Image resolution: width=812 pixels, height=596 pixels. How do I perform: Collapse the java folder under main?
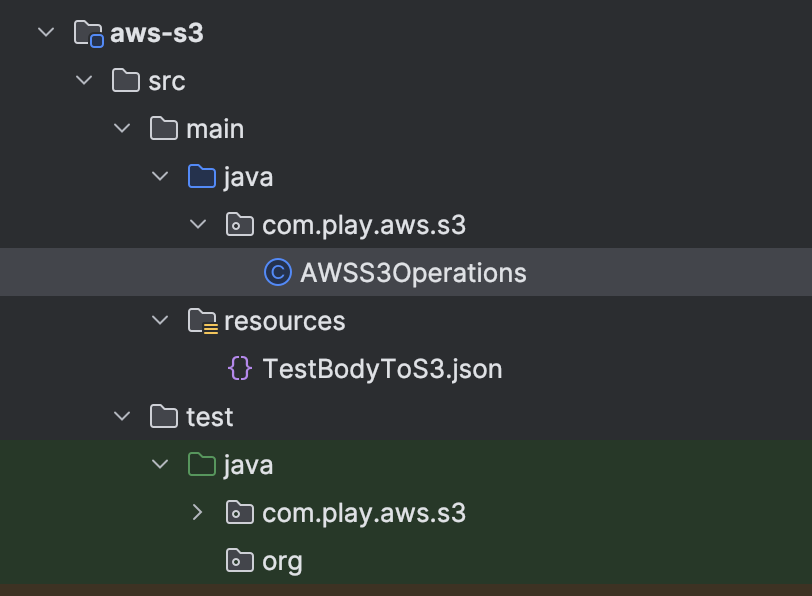tap(160, 176)
